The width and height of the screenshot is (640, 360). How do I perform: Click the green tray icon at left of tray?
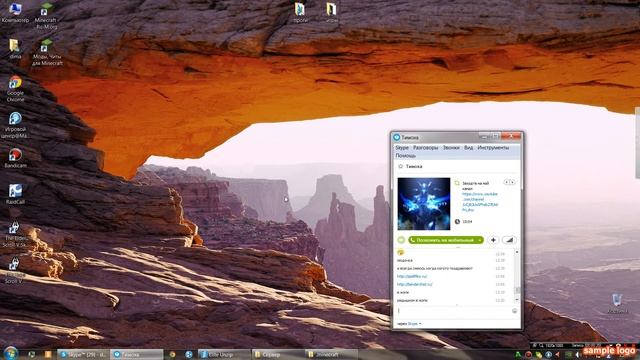[x=518, y=355]
